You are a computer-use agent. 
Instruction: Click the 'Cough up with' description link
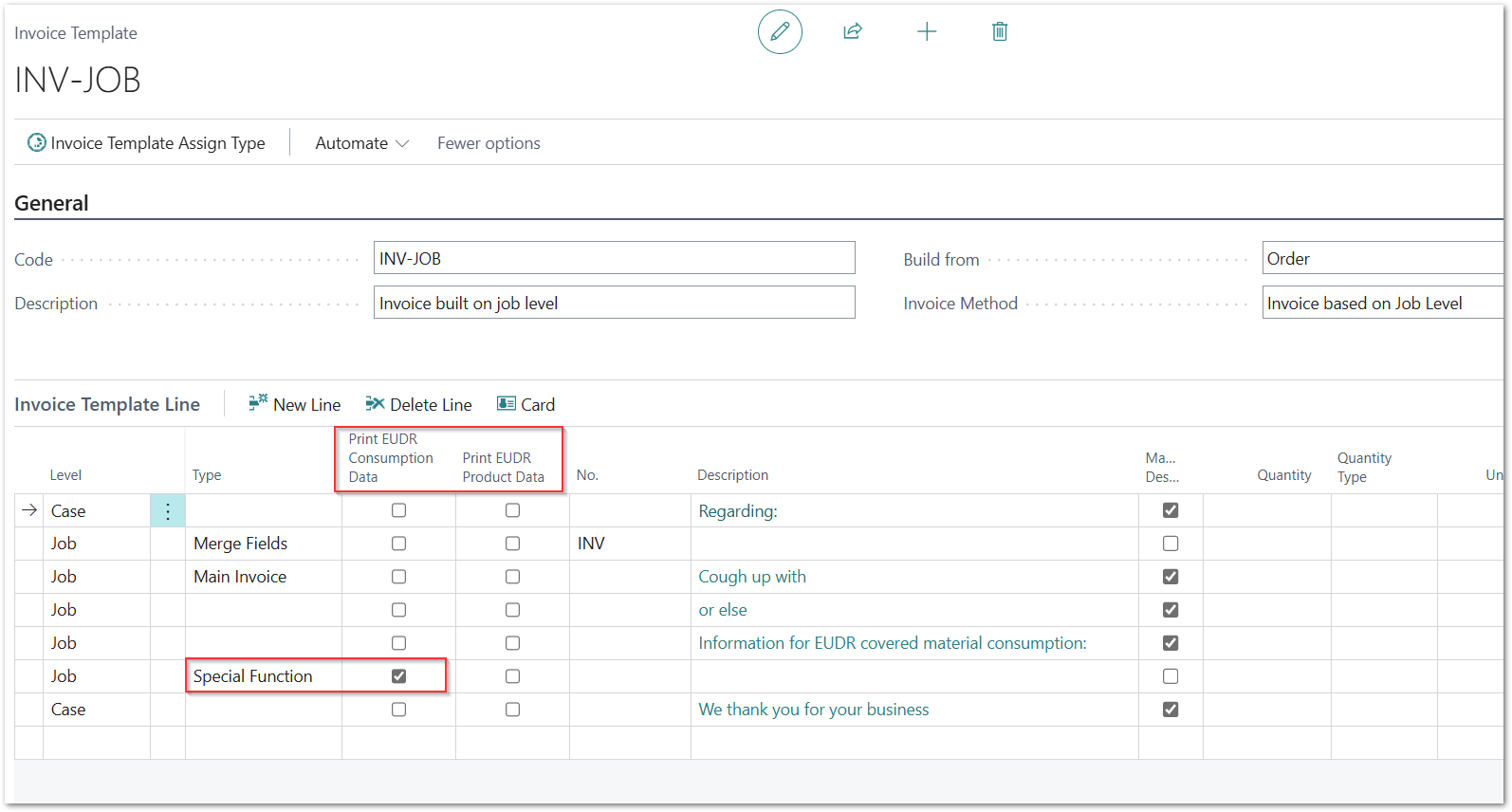click(752, 577)
